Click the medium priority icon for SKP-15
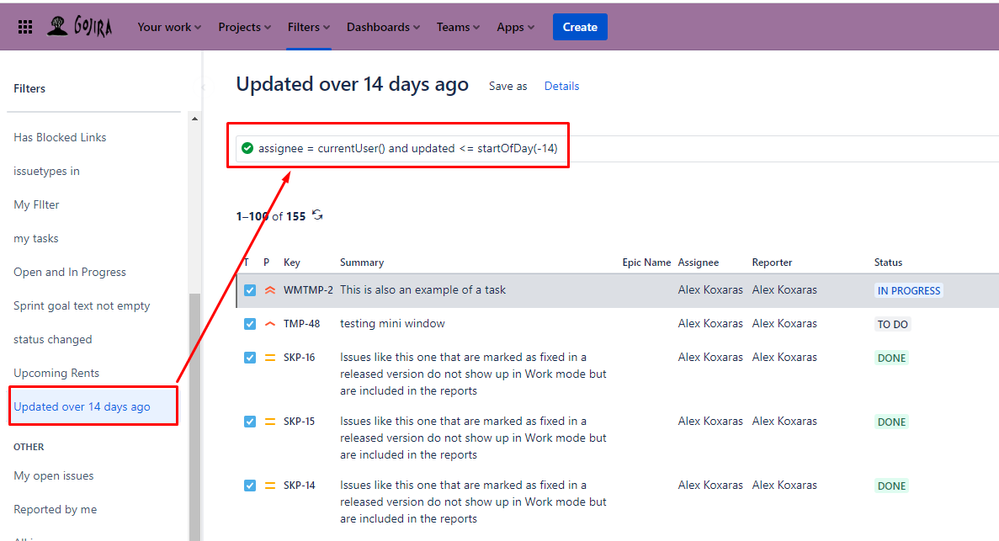The height and width of the screenshot is (541, 999). point(270,421)
